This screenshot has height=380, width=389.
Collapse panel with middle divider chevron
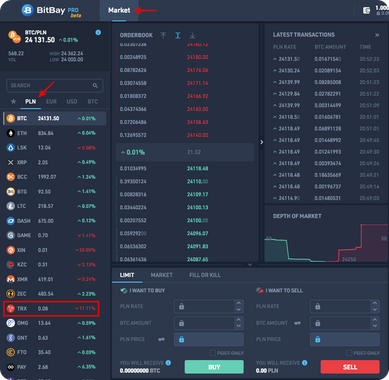(262, 142)
